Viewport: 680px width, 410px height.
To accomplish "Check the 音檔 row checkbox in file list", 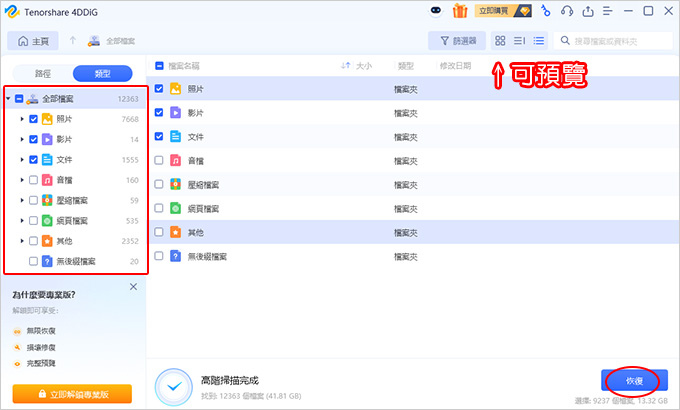I will coord(159,161).
